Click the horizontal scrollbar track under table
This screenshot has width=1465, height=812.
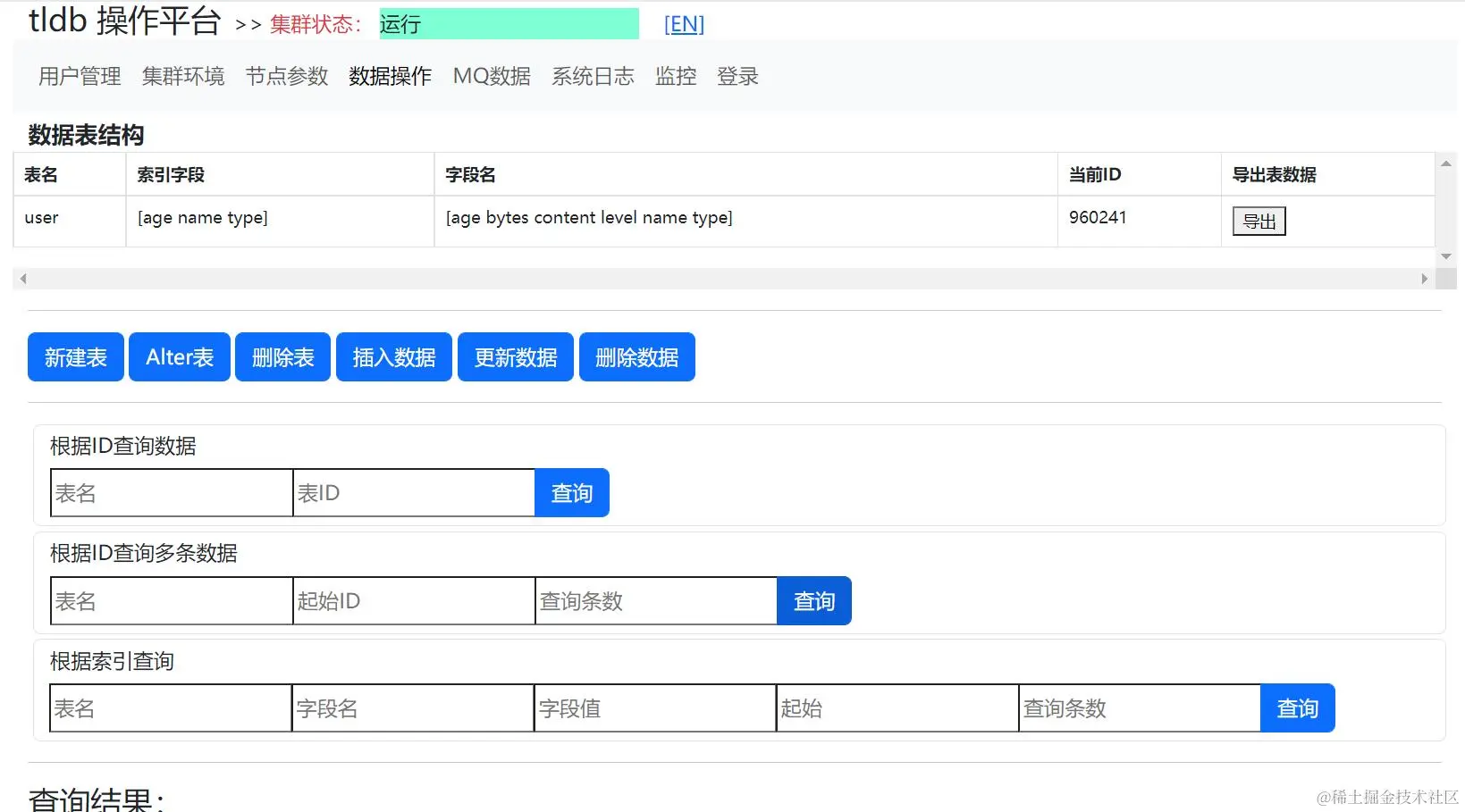point(724,279)
